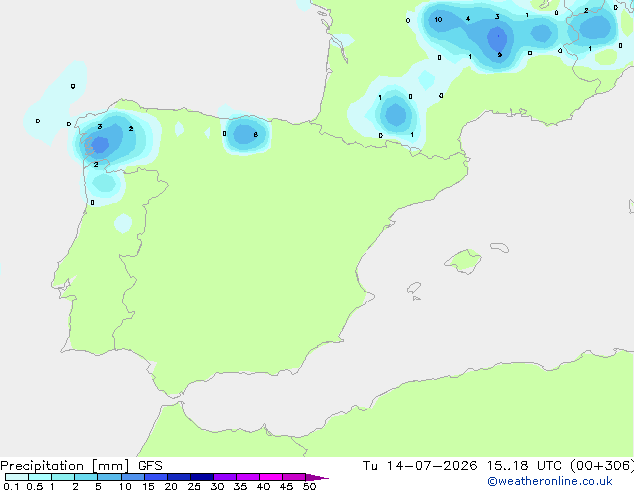The image size is (634, 490).
Task: Click the 'GFS' model label
Action: 150,466
